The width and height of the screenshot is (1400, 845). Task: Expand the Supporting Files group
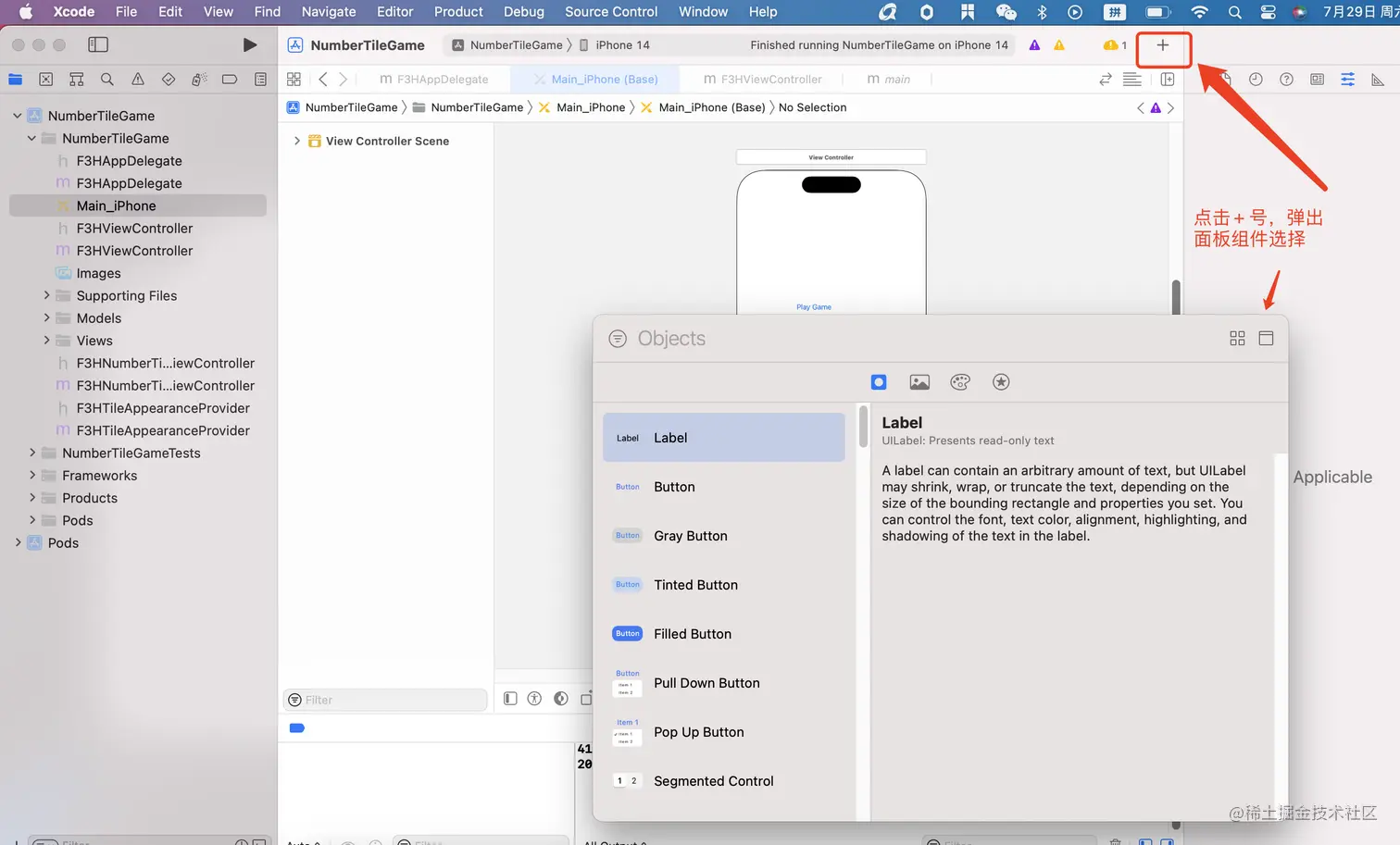(x=46, y=295)
